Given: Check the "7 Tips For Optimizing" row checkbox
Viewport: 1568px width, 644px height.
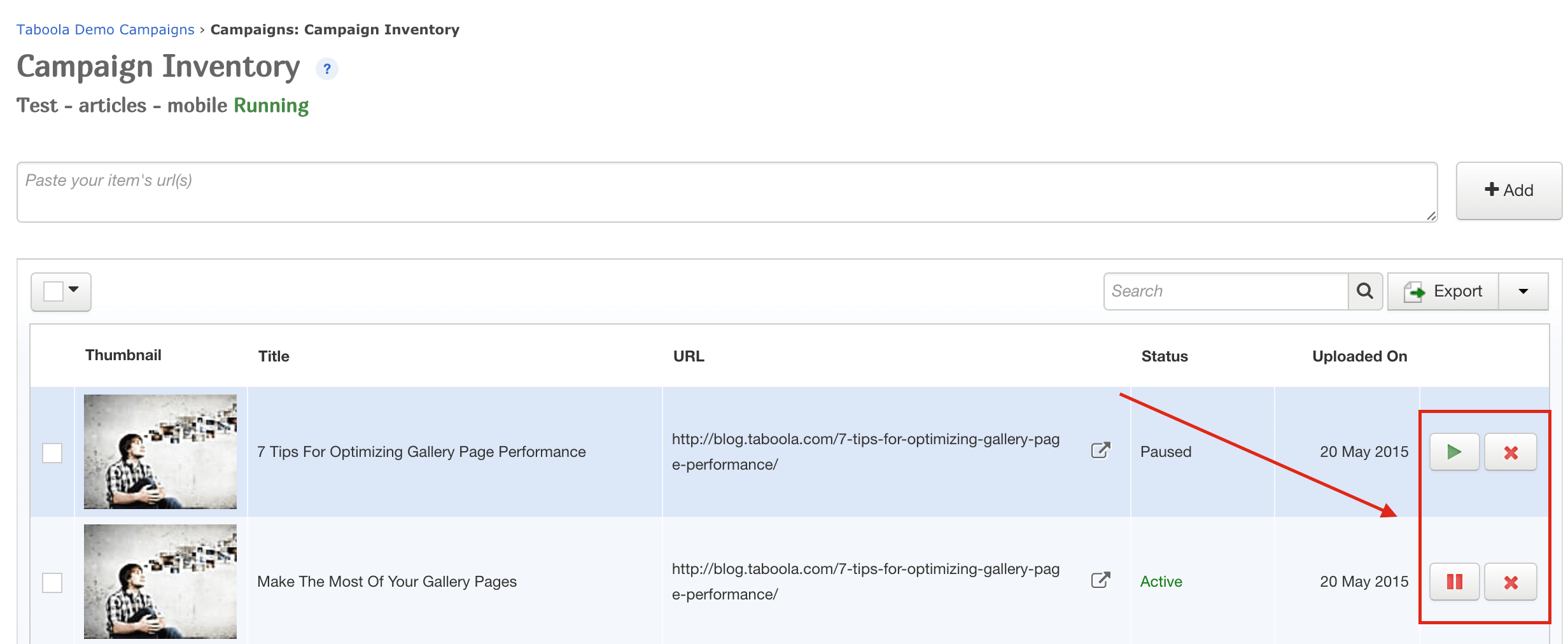Looking at the screenshot, I should click(x=52, y=452).
